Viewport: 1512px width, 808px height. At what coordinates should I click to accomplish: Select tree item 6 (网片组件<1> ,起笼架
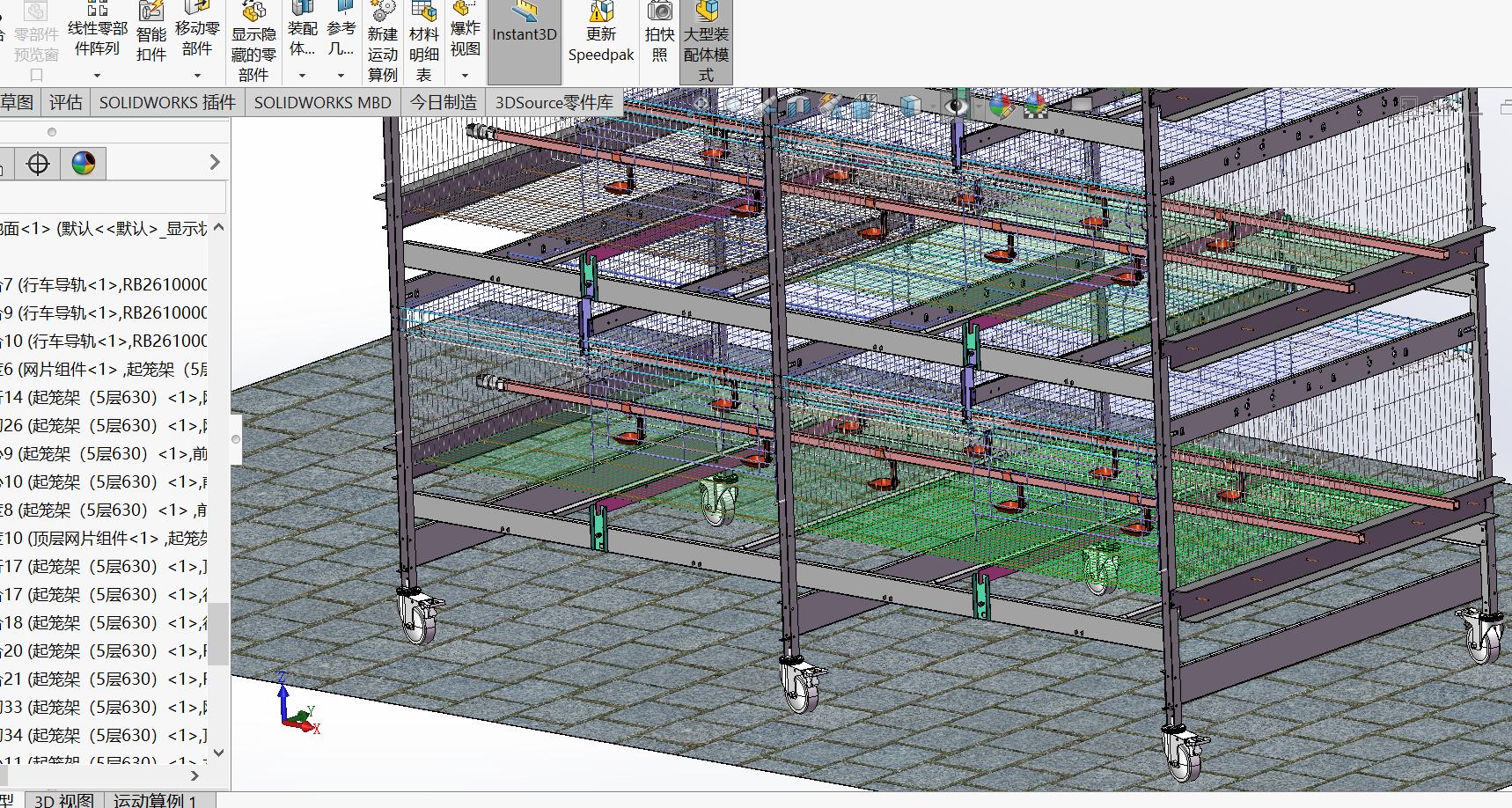click(104, 369)
